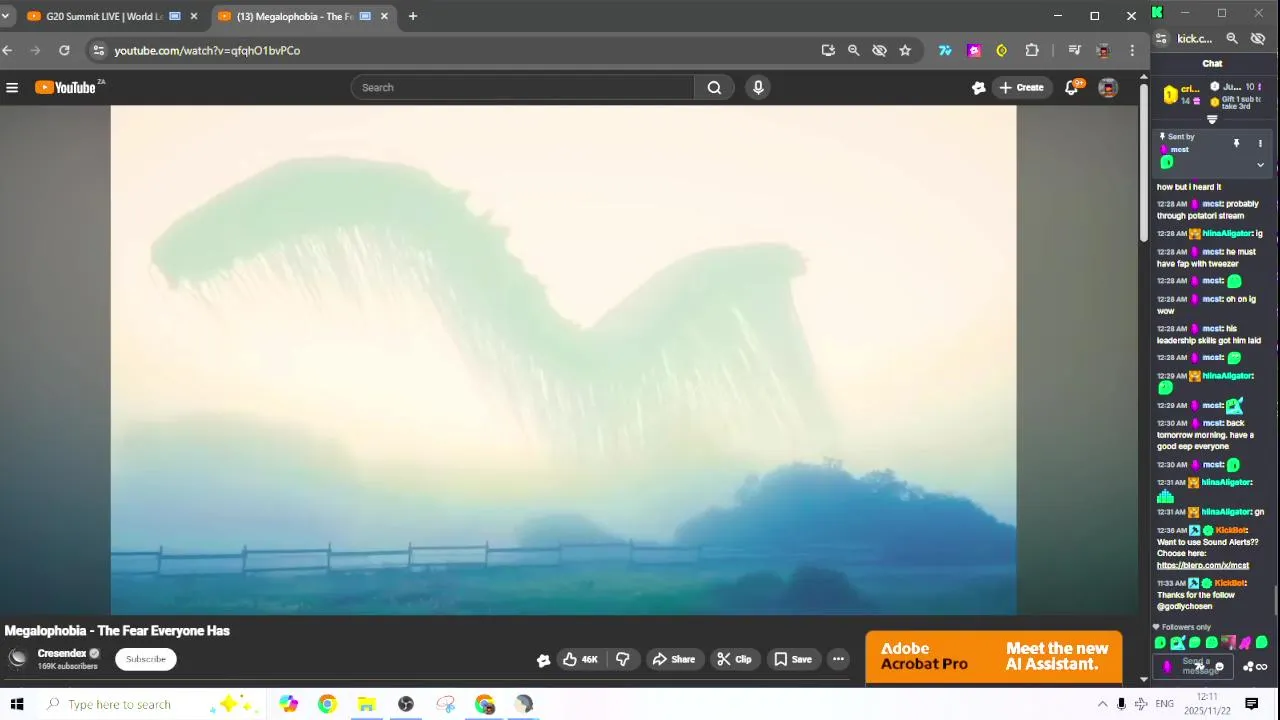Open the Windows Start menu

[x=17, y=704]
